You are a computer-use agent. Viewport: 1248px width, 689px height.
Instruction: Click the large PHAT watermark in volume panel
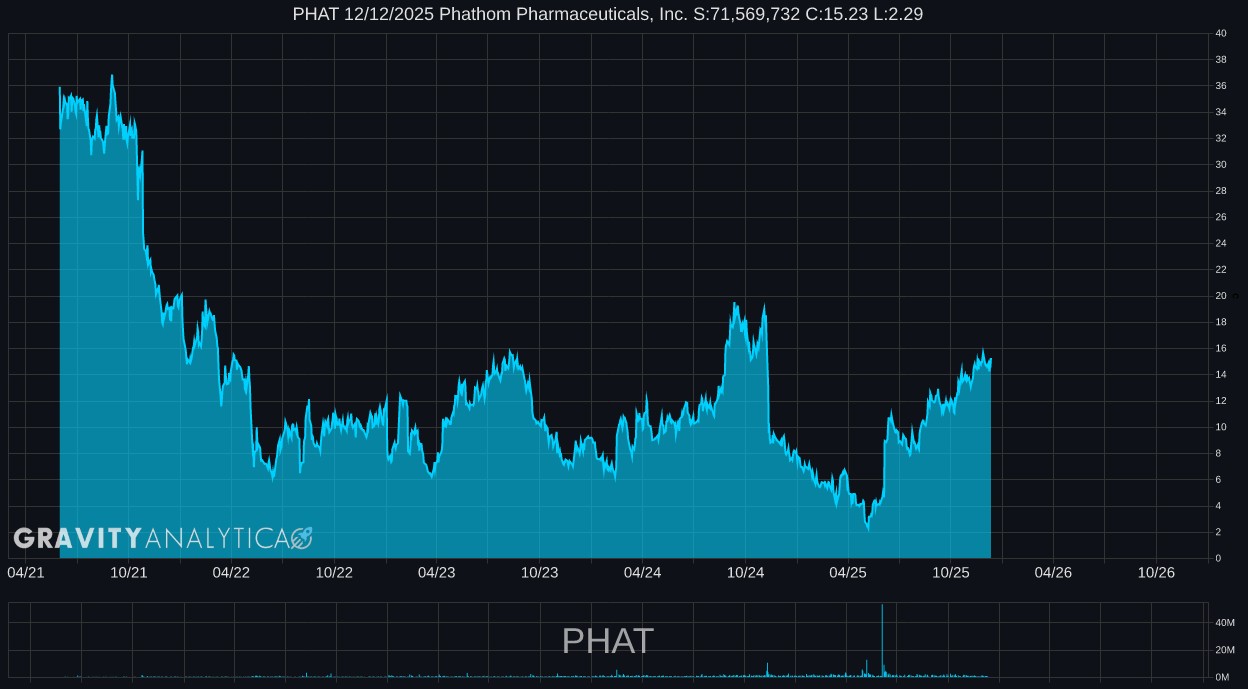(x=608, y=641)
